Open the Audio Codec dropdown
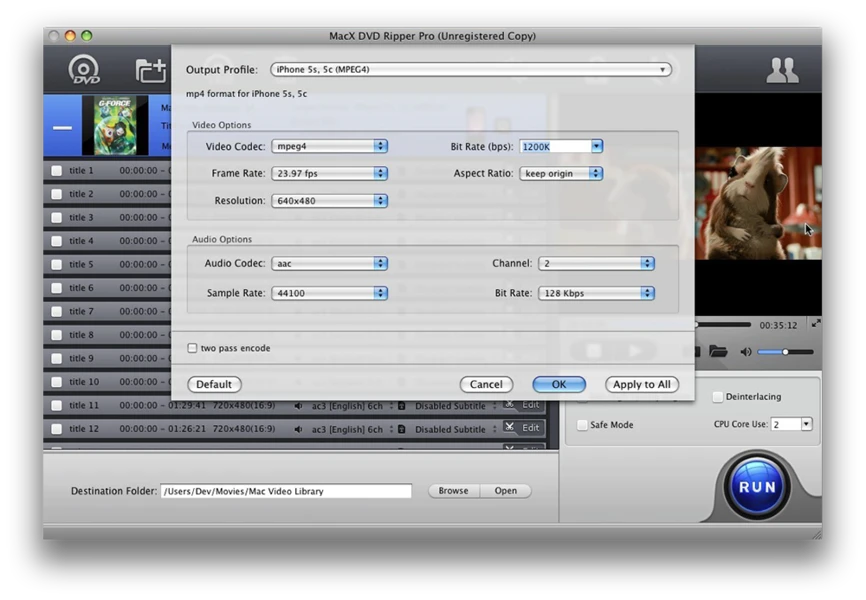 (x=329, y=264)
